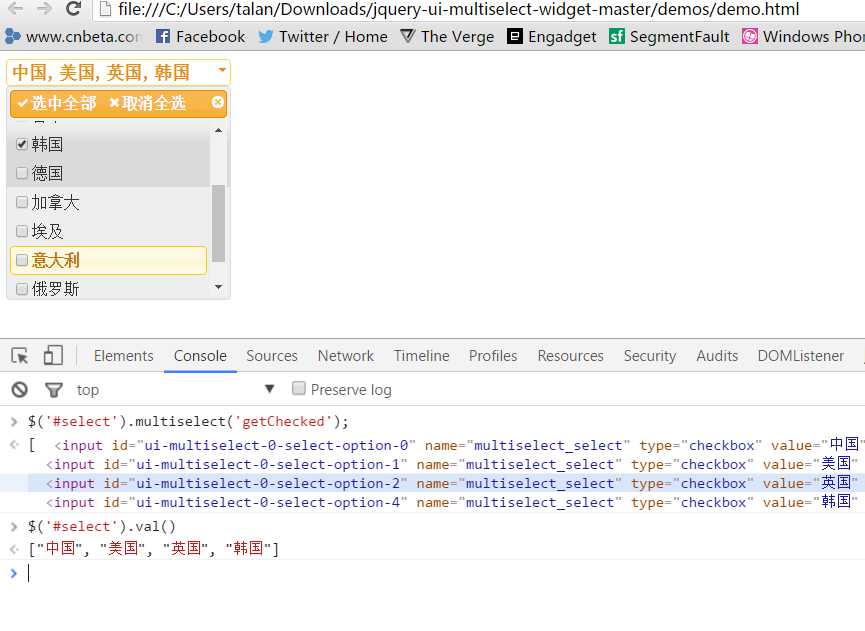Open the cnbeta bookmark icon
Image resolution: width=865 pixels, height=631 pixels.
[12, 36]
